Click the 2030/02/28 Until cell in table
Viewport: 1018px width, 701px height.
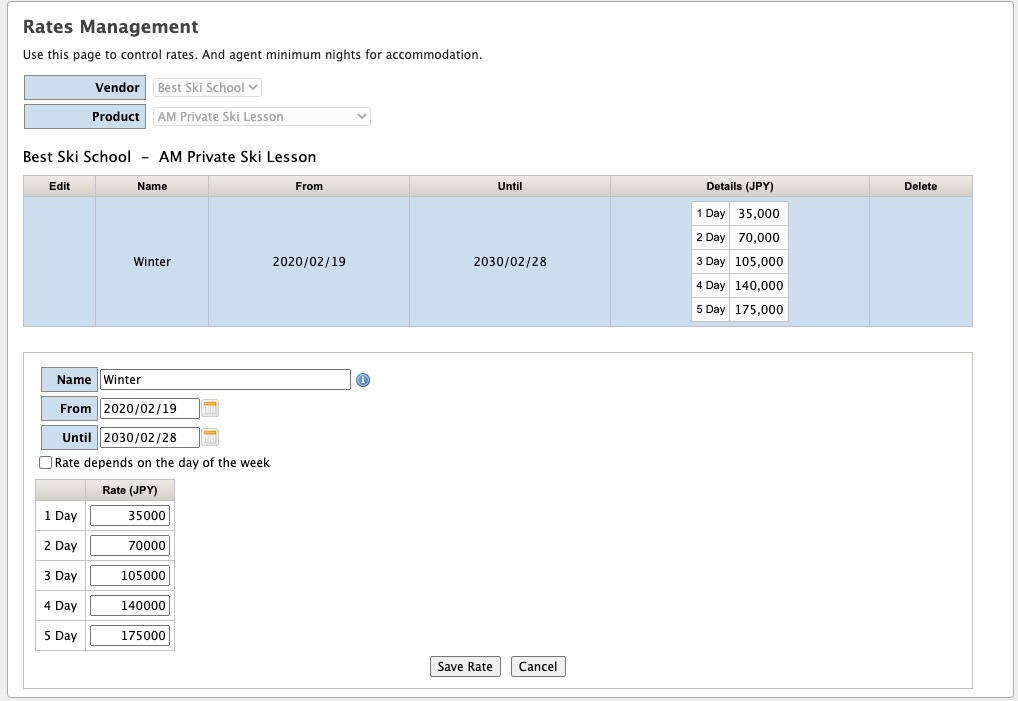point(510,262)
